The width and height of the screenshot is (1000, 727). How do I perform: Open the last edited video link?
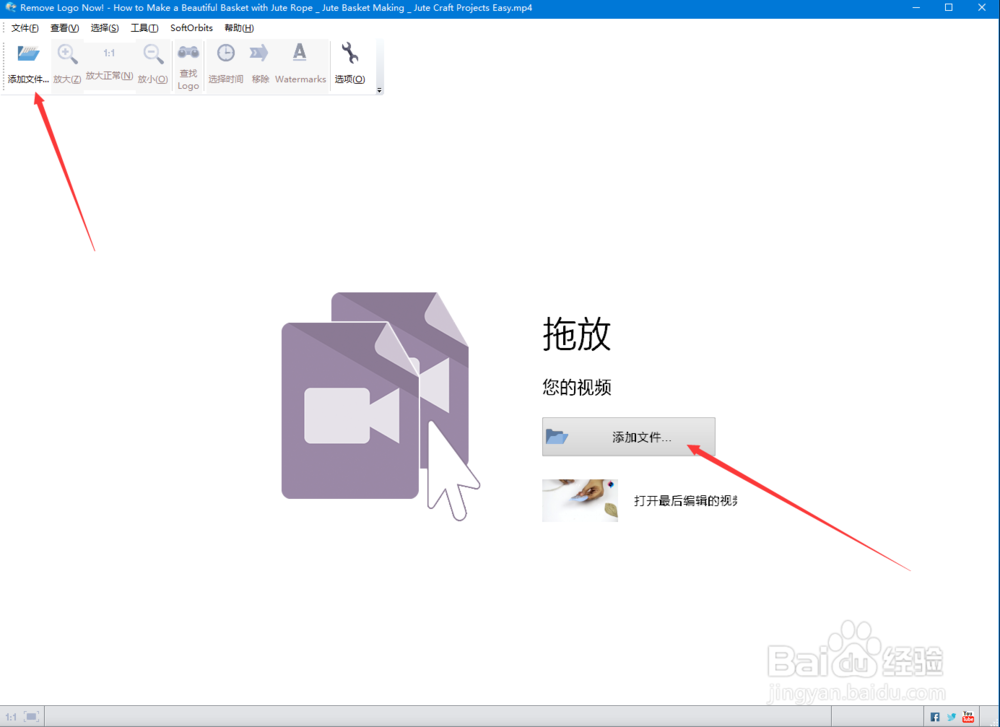point(685,501)
